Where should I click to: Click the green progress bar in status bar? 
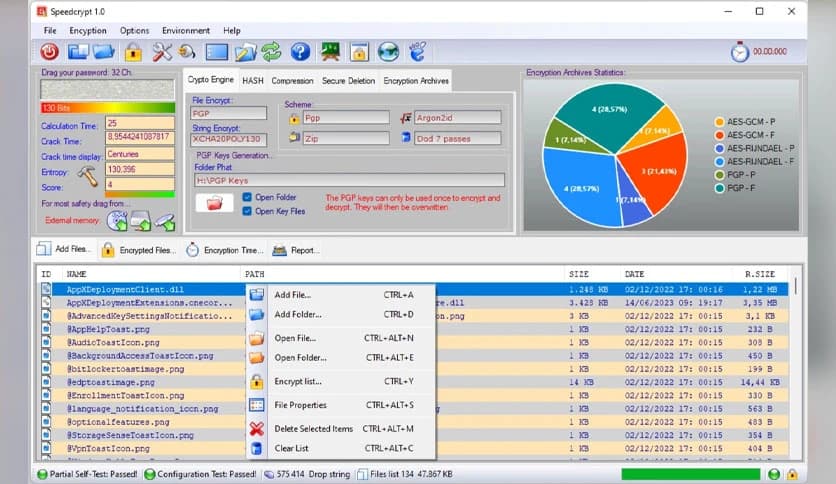tap(690, 474)
